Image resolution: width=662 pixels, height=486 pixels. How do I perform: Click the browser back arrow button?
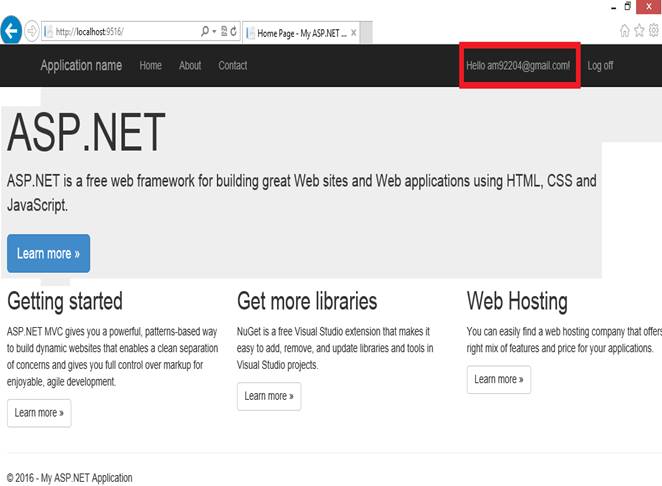point(11,30)
